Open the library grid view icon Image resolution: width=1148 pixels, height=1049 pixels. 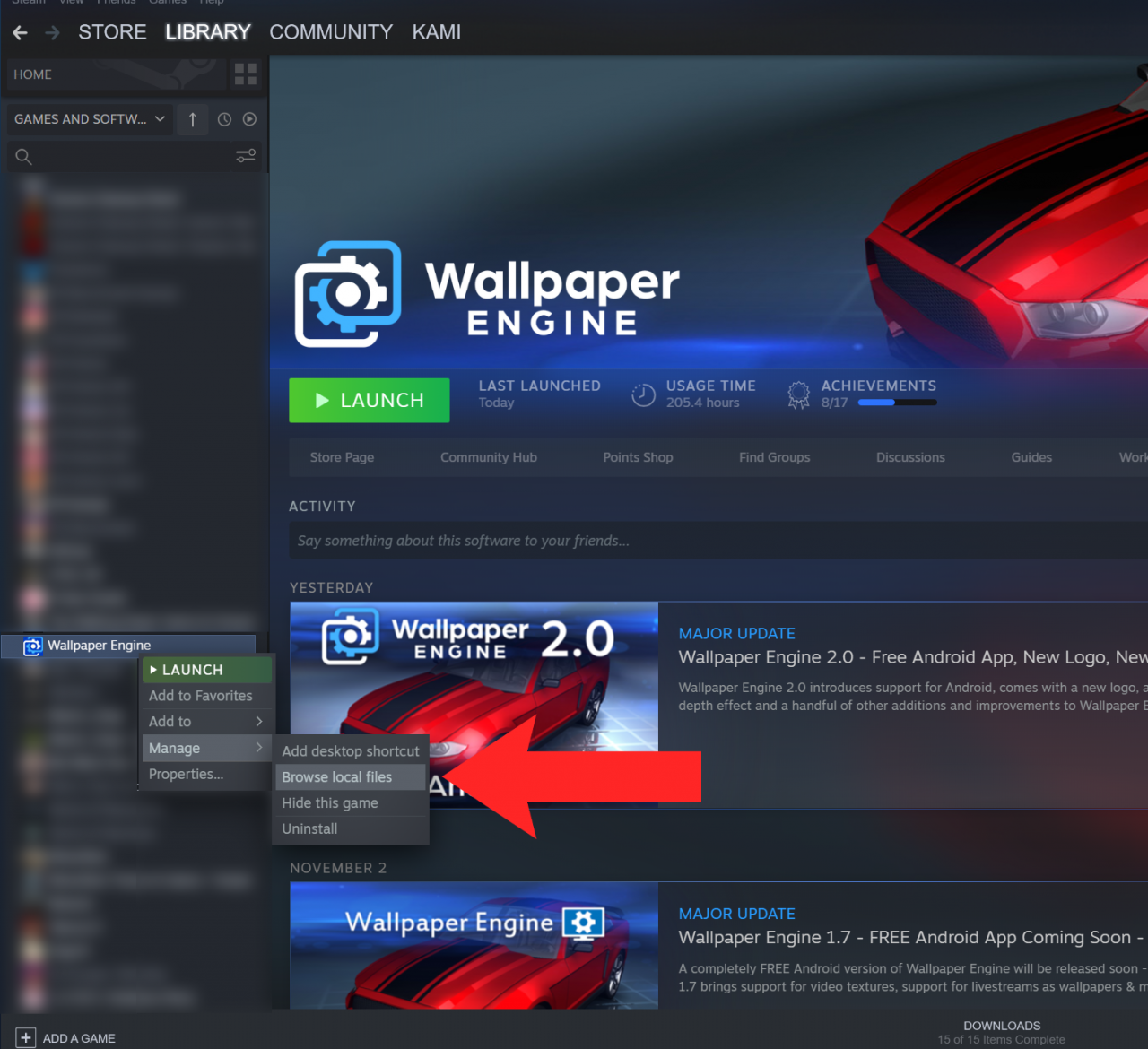[245, 74]
